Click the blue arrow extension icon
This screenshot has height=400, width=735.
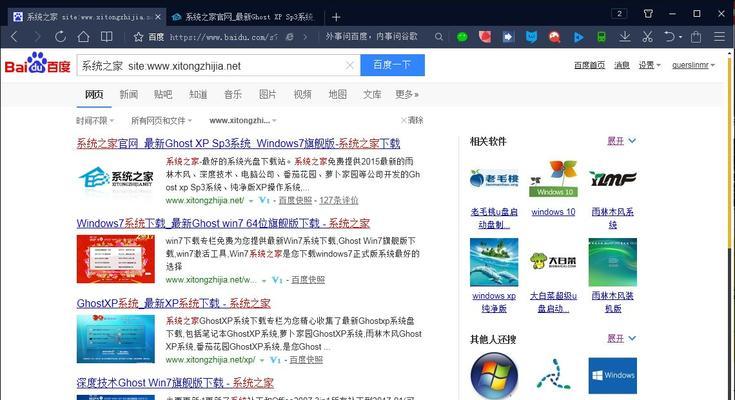coord(508,37)
